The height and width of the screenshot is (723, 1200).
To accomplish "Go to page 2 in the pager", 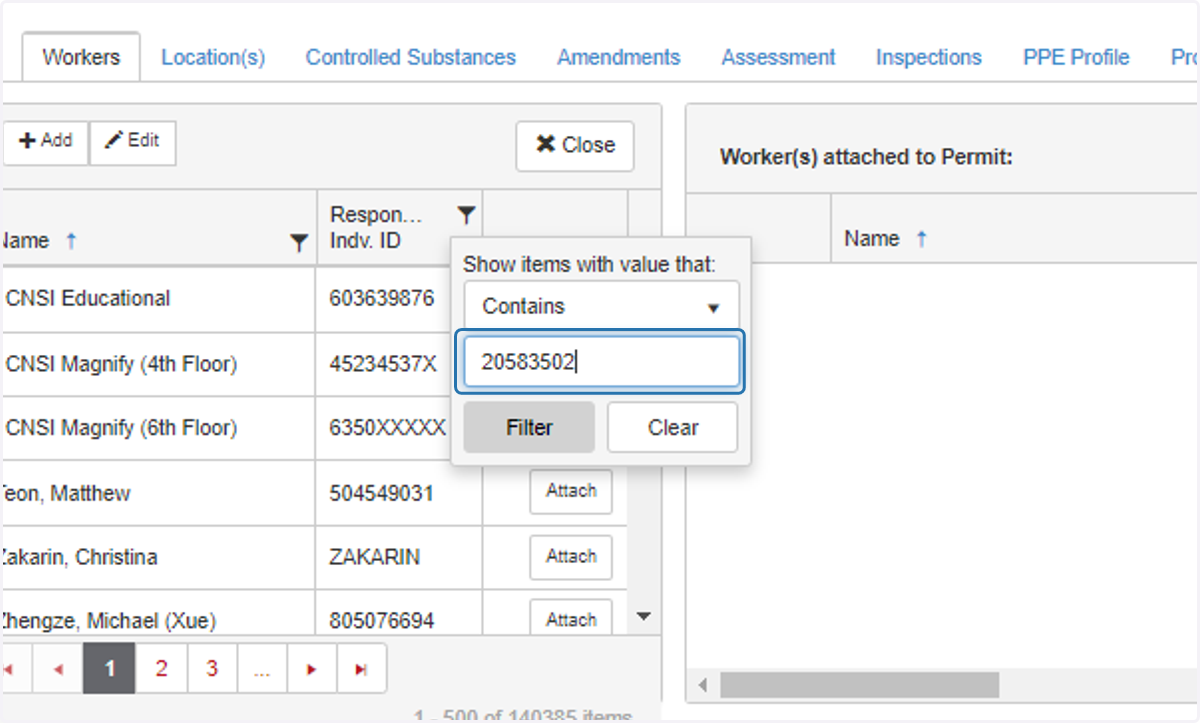I will [161, 669].
